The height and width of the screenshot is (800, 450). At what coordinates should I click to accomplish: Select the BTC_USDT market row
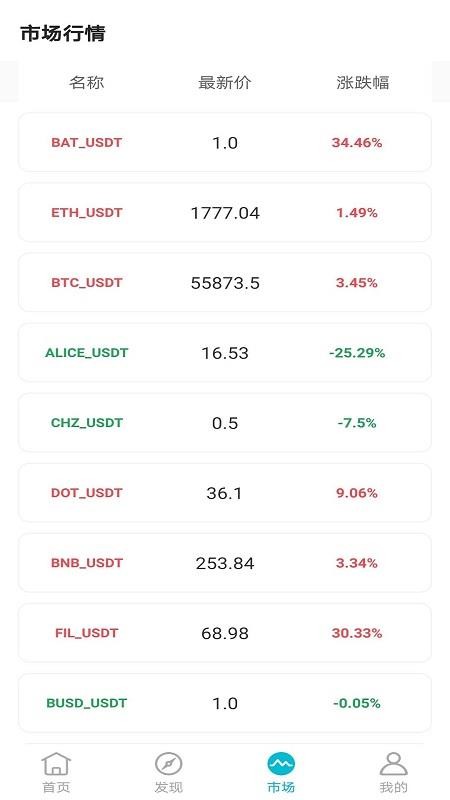tap(225, 282)
